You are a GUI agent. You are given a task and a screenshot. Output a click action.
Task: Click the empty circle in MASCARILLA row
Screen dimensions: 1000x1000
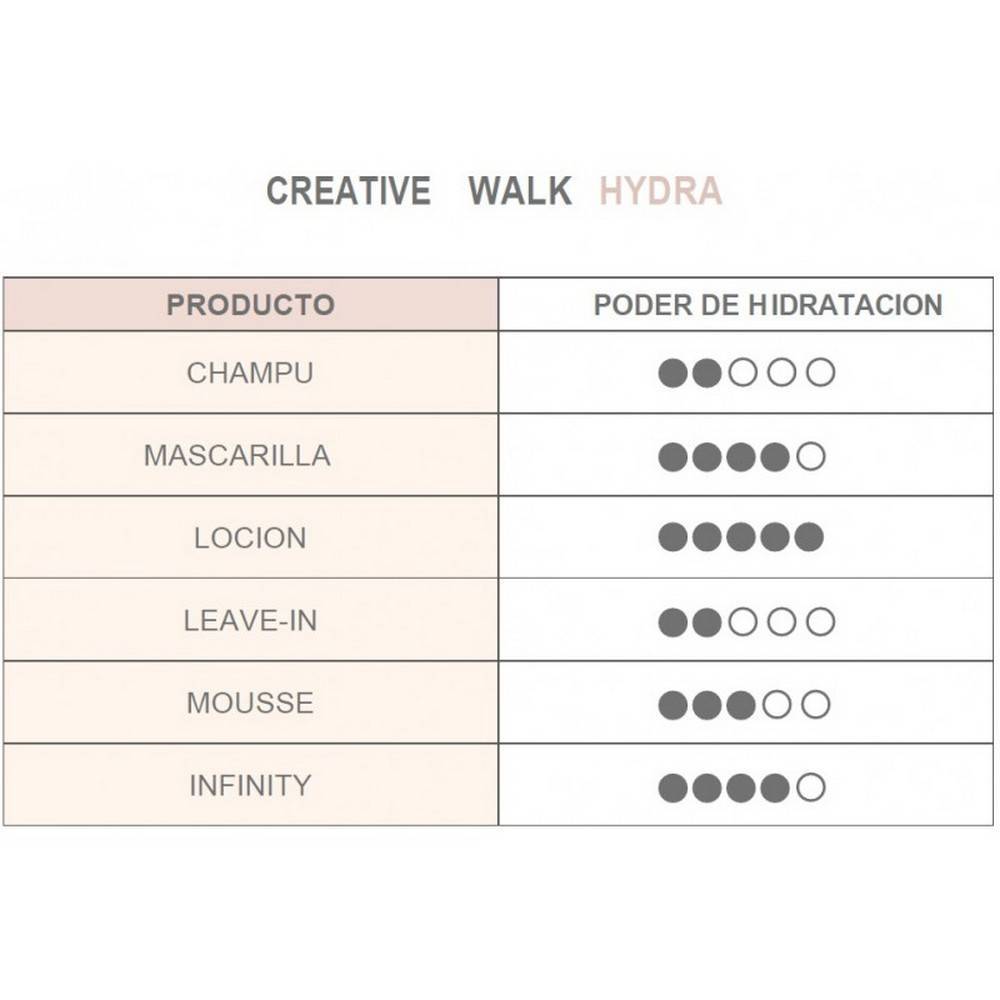[811, 457]
